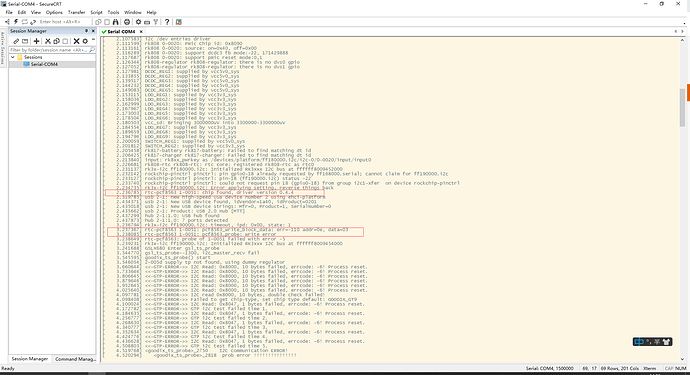Click the Paste toolbar icon
The height and width of the screenshot is (375, 690).
tap(107, 22)
